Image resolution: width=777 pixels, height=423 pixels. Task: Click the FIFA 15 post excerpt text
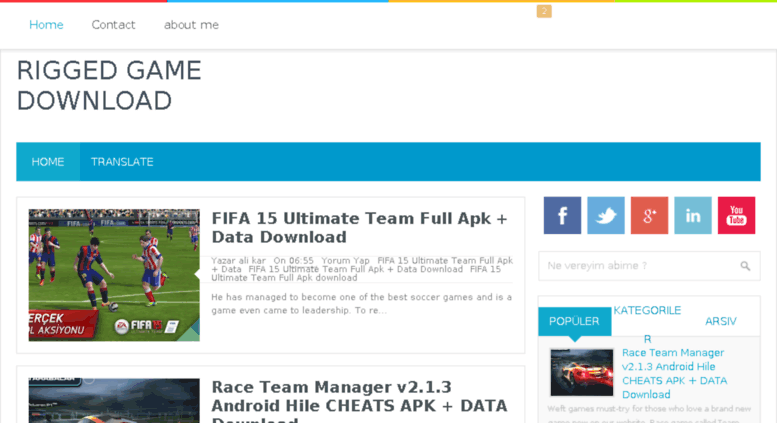coord(361,304)
